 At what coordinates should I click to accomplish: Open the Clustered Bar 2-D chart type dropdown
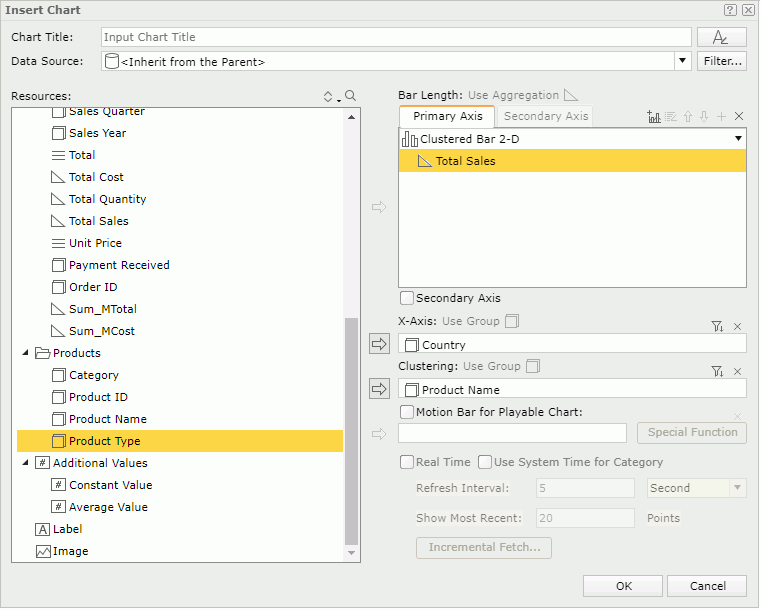pos(738,139)
